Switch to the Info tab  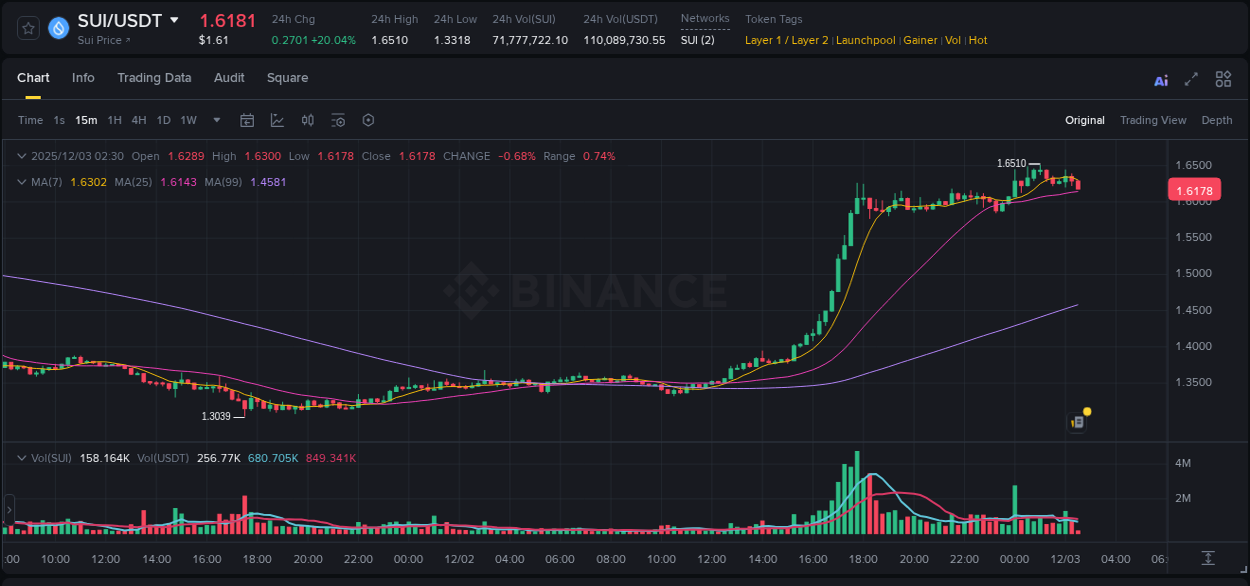[83, 78]
